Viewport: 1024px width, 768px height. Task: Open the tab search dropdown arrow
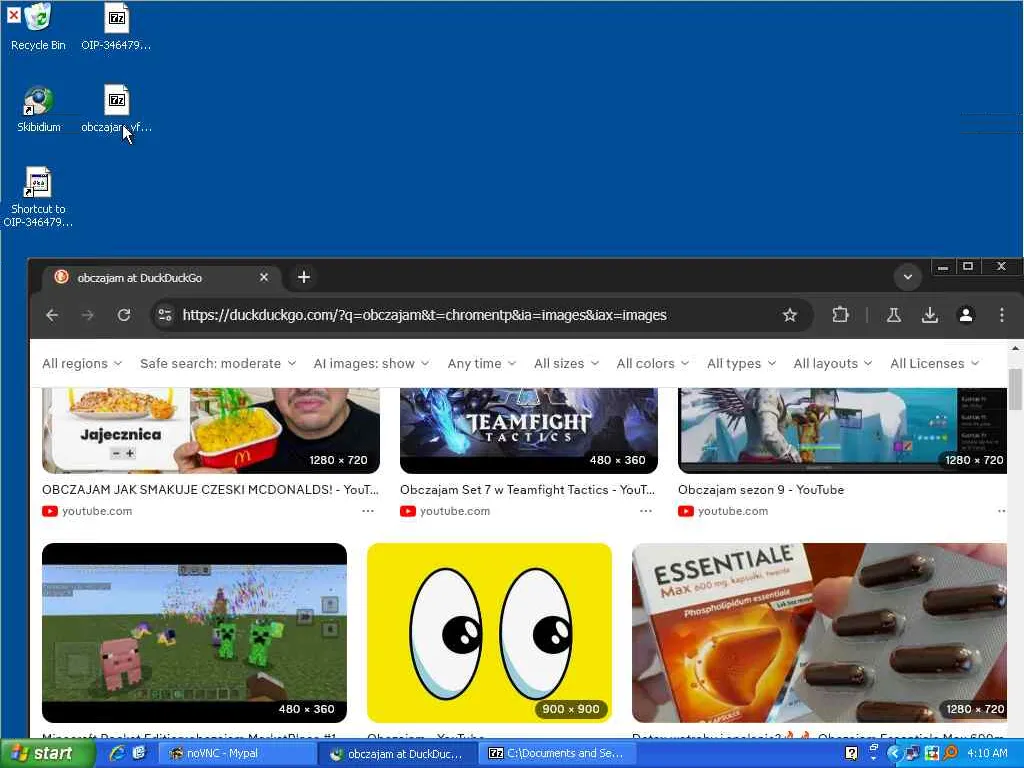click(x=907, y=277)
